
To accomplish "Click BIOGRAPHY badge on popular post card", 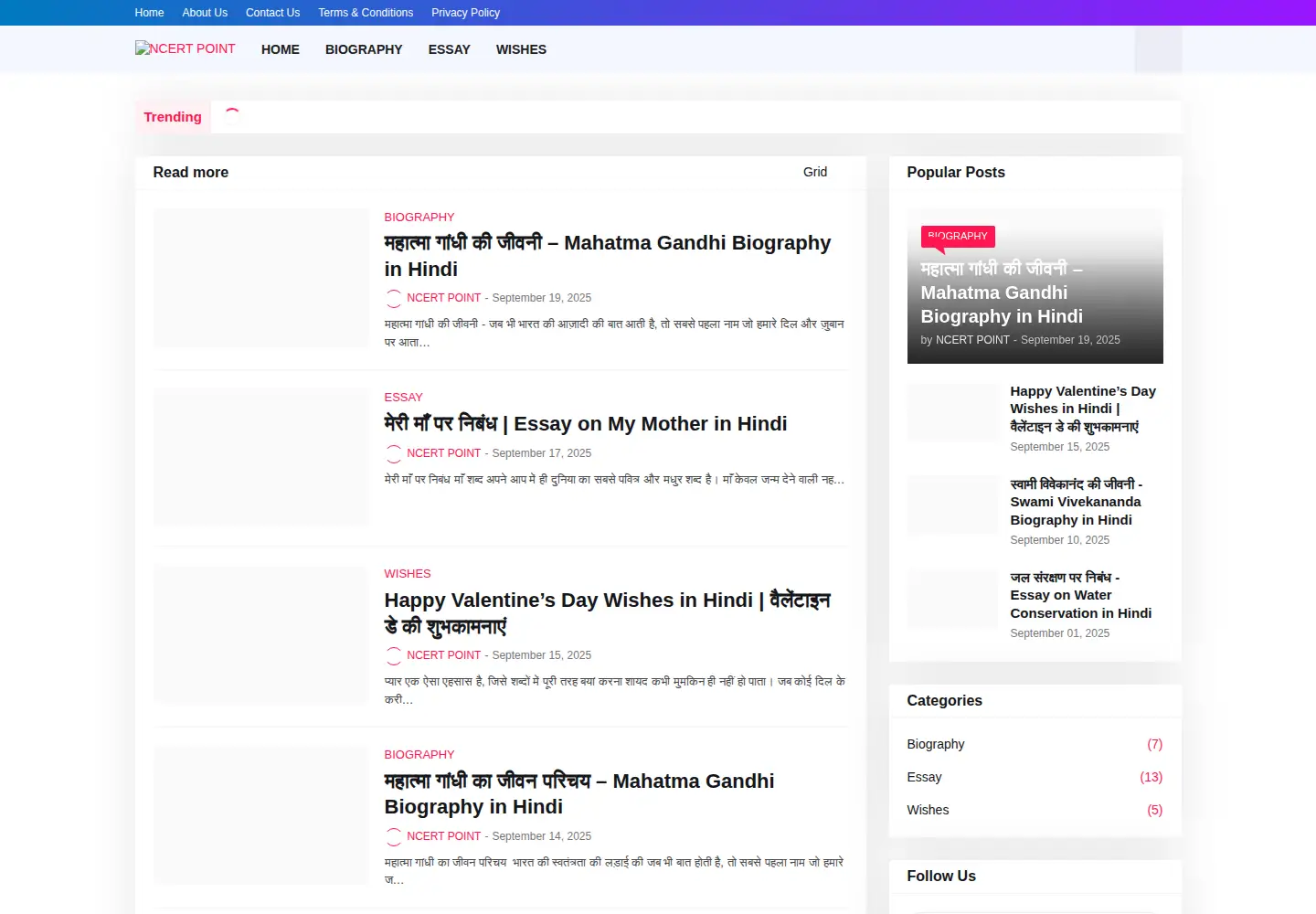I will coord(958,236).
